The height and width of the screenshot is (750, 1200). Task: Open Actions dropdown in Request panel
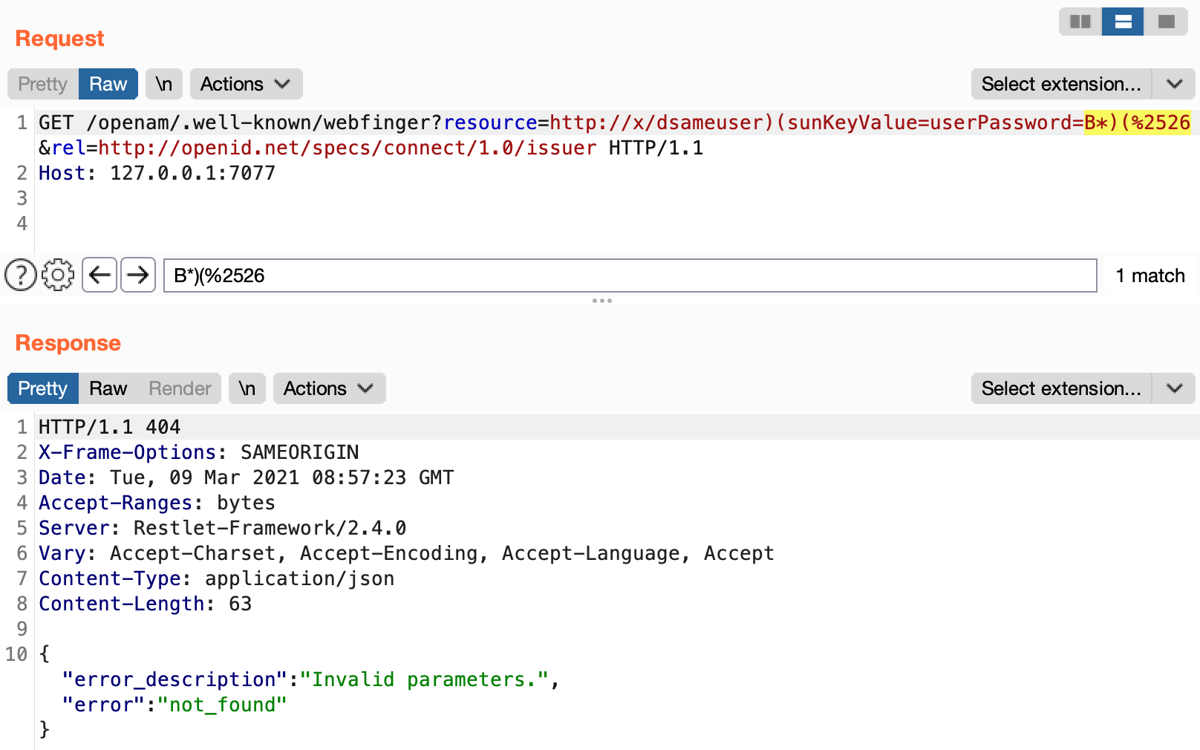(x=245, y=84)
